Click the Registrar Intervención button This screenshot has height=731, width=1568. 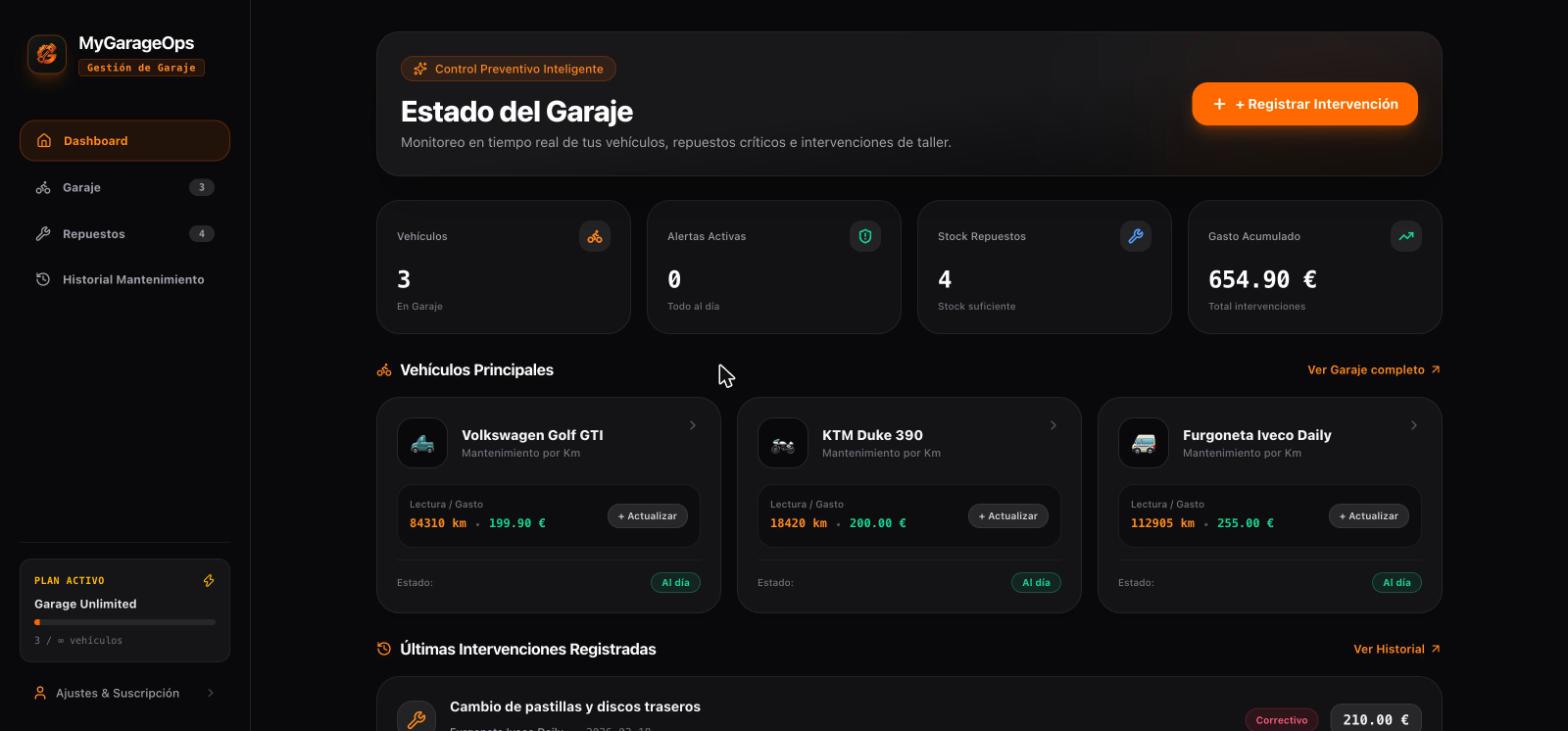1305,104
